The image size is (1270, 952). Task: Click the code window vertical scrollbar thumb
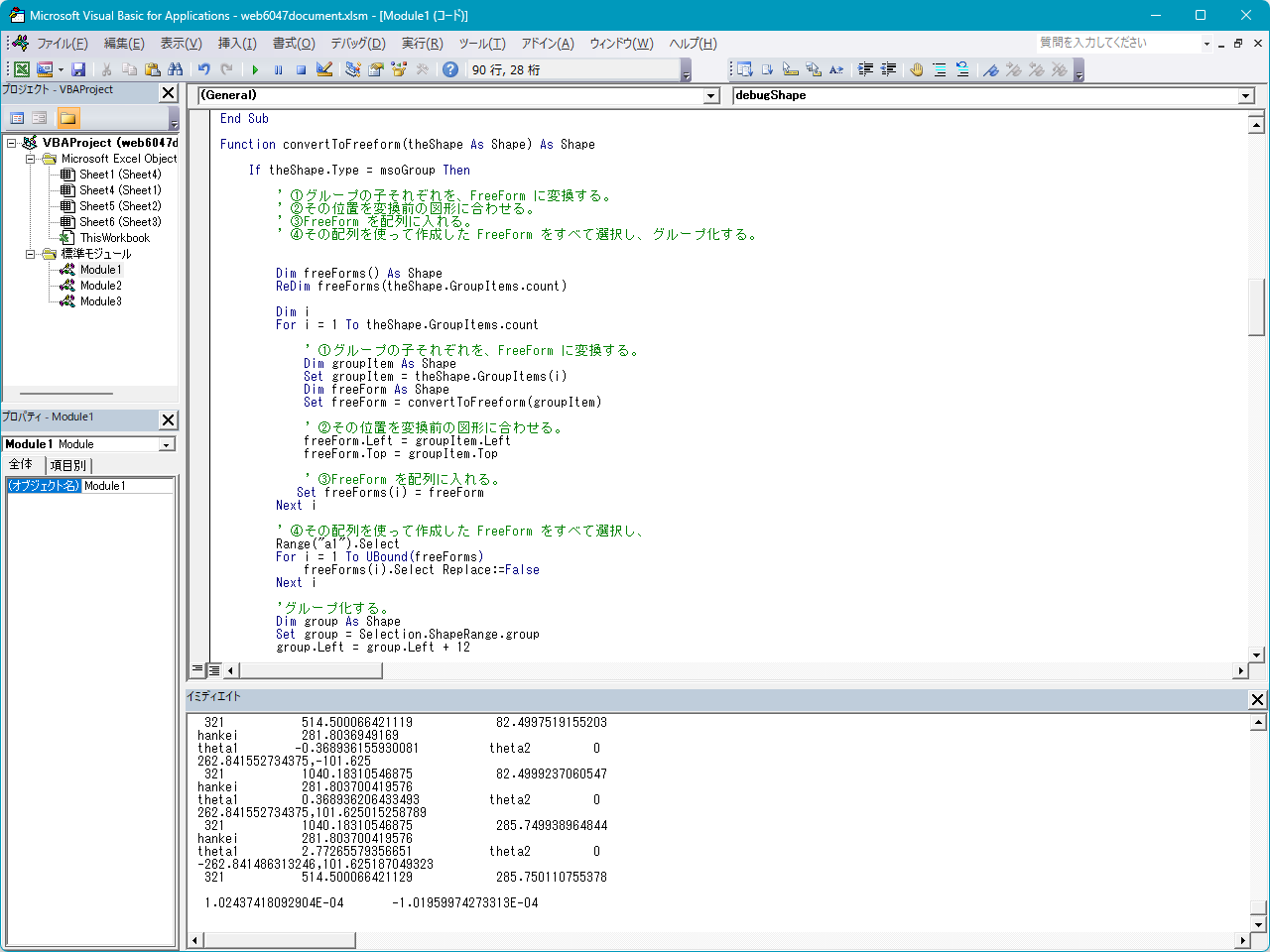pos(1256,307)
